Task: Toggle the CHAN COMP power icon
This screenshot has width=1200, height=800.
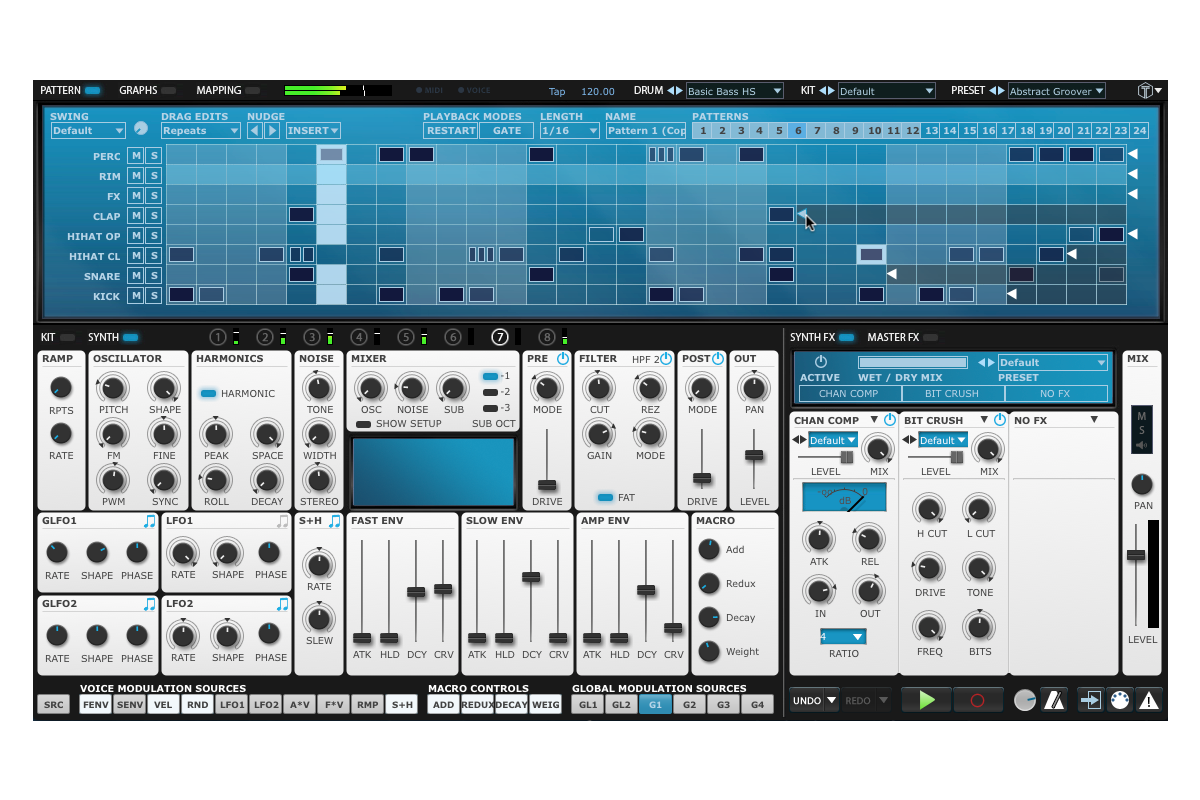Action: pos(889,420)
